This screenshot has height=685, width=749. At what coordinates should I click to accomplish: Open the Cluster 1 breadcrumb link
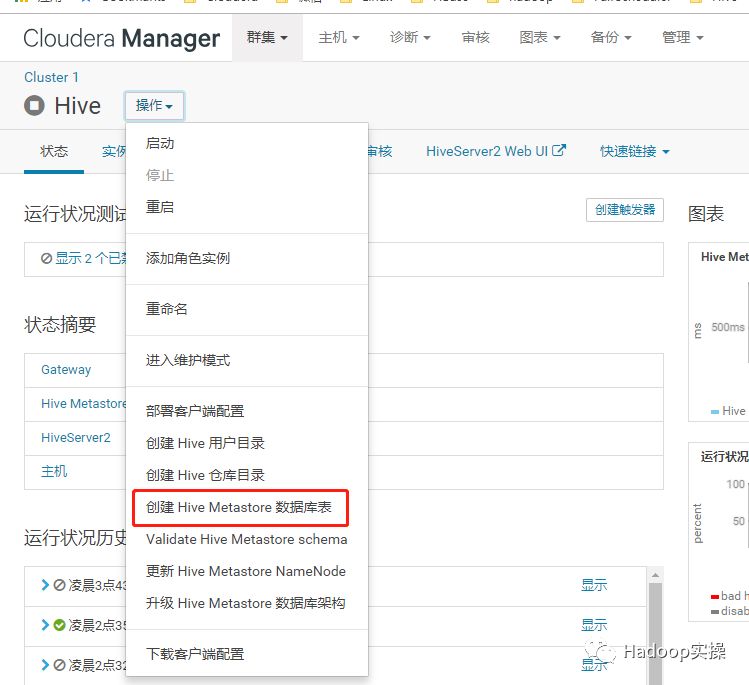pos(52,77)
